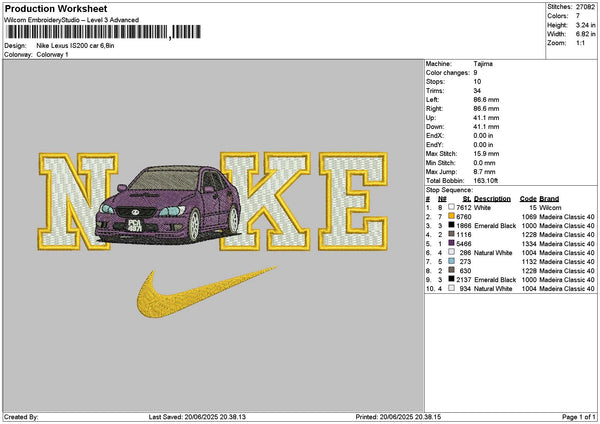Viewport: 600px width, 424px height.
Task: Select the 'Stop Sequence:' heading
Action: 450,190
